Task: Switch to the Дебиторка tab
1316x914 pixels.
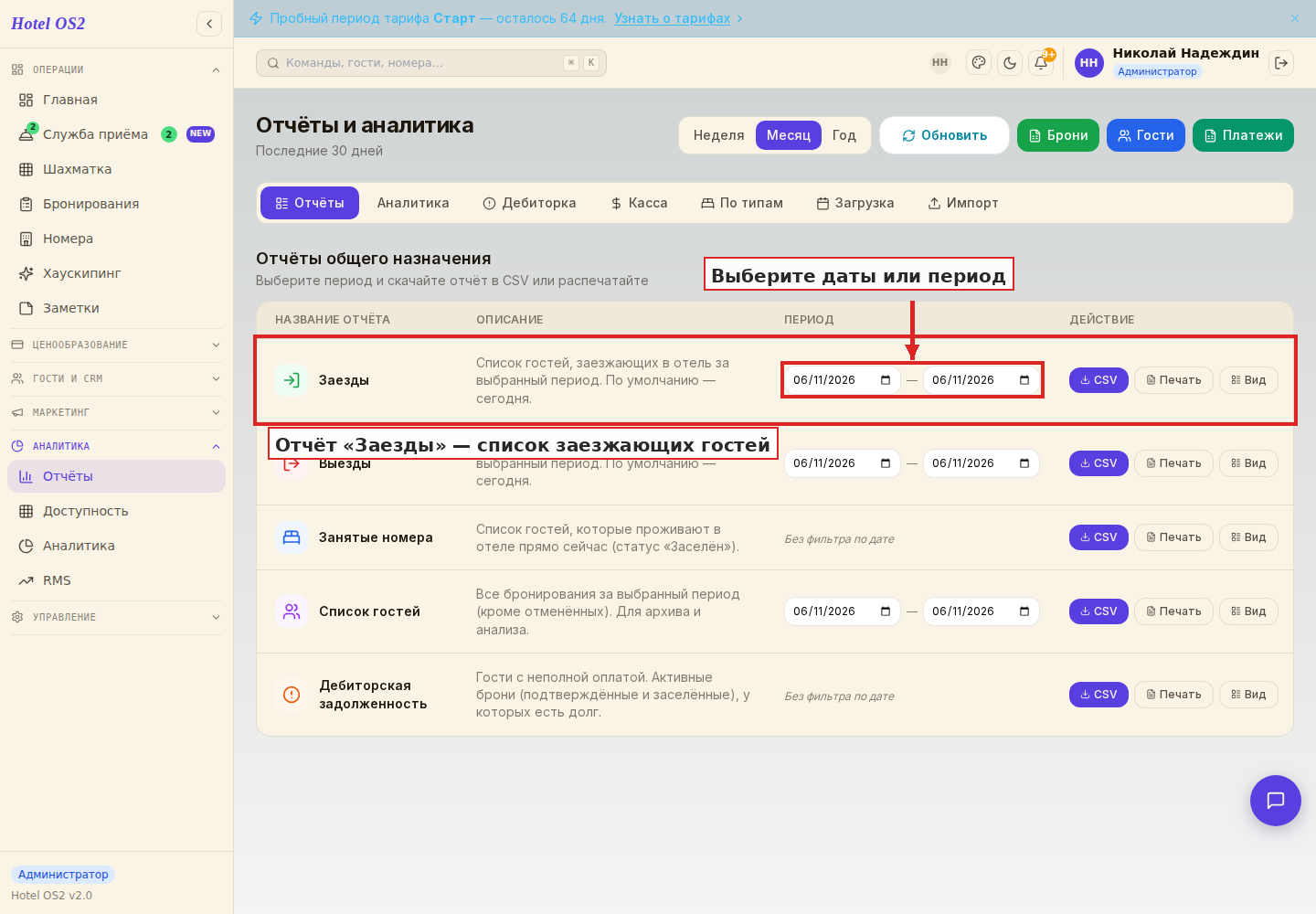Action: pyautogui.click(x=530, y=203)
